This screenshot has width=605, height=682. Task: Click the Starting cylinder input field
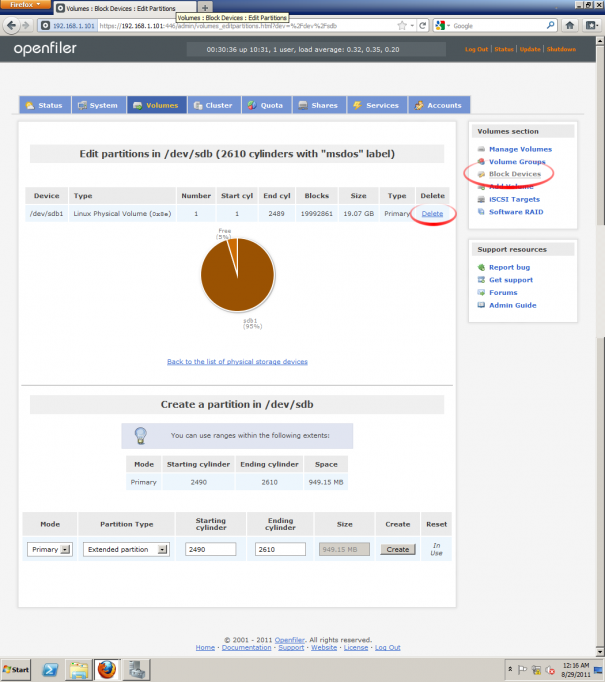(211, 549)
